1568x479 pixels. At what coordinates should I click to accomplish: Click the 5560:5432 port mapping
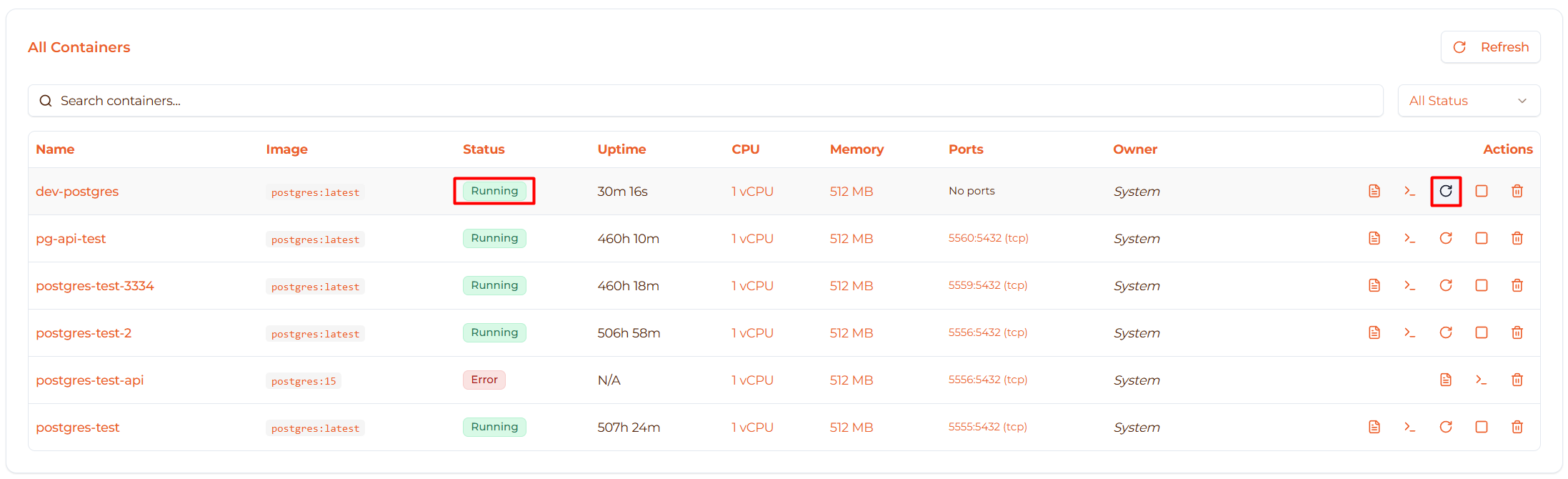988,238
